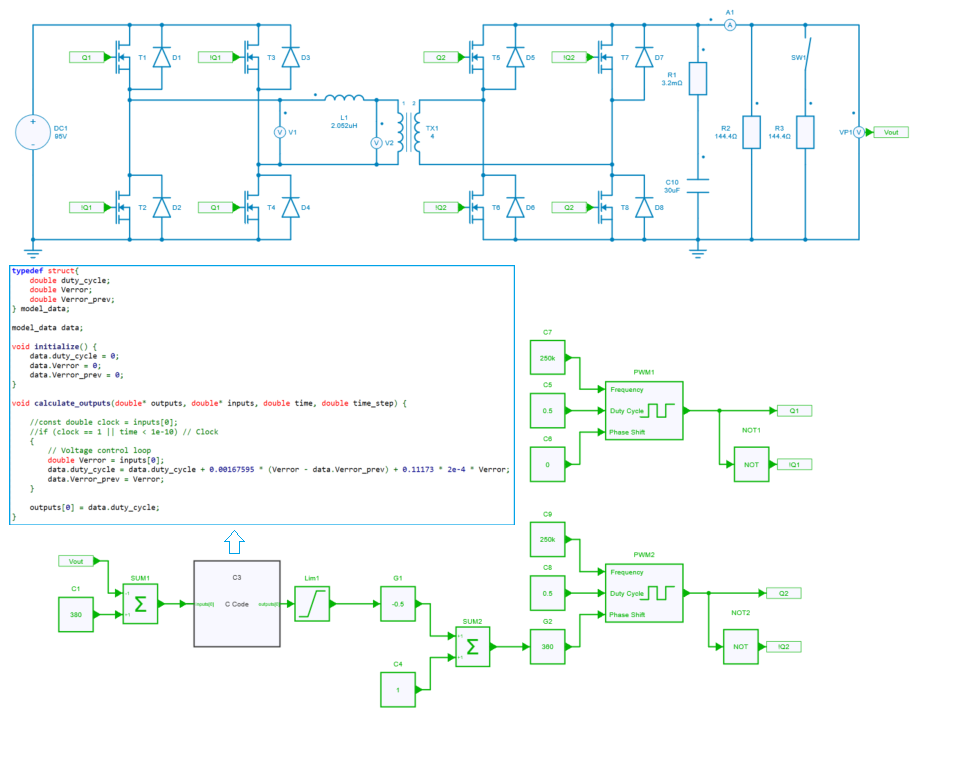Click the V1 voltmeter icon

[280, 132]
